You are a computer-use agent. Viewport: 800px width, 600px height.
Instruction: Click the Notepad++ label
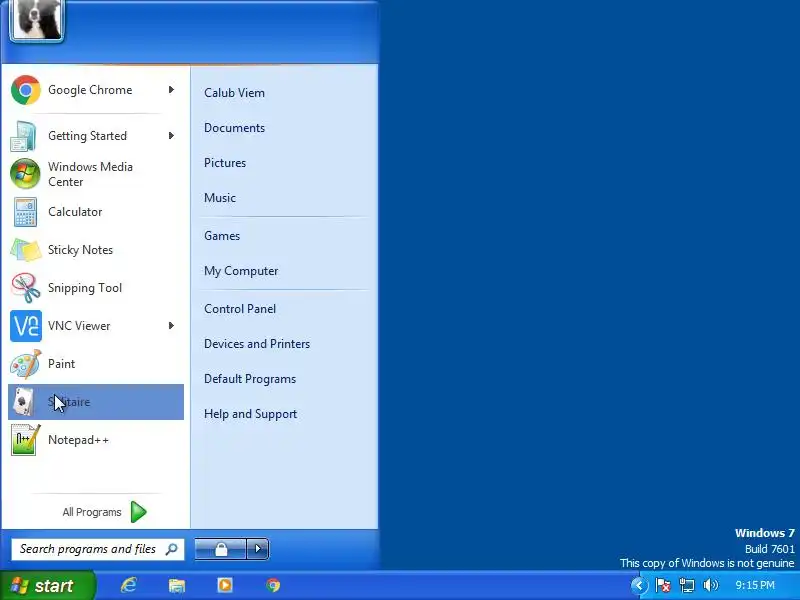(x=78, y=440)
